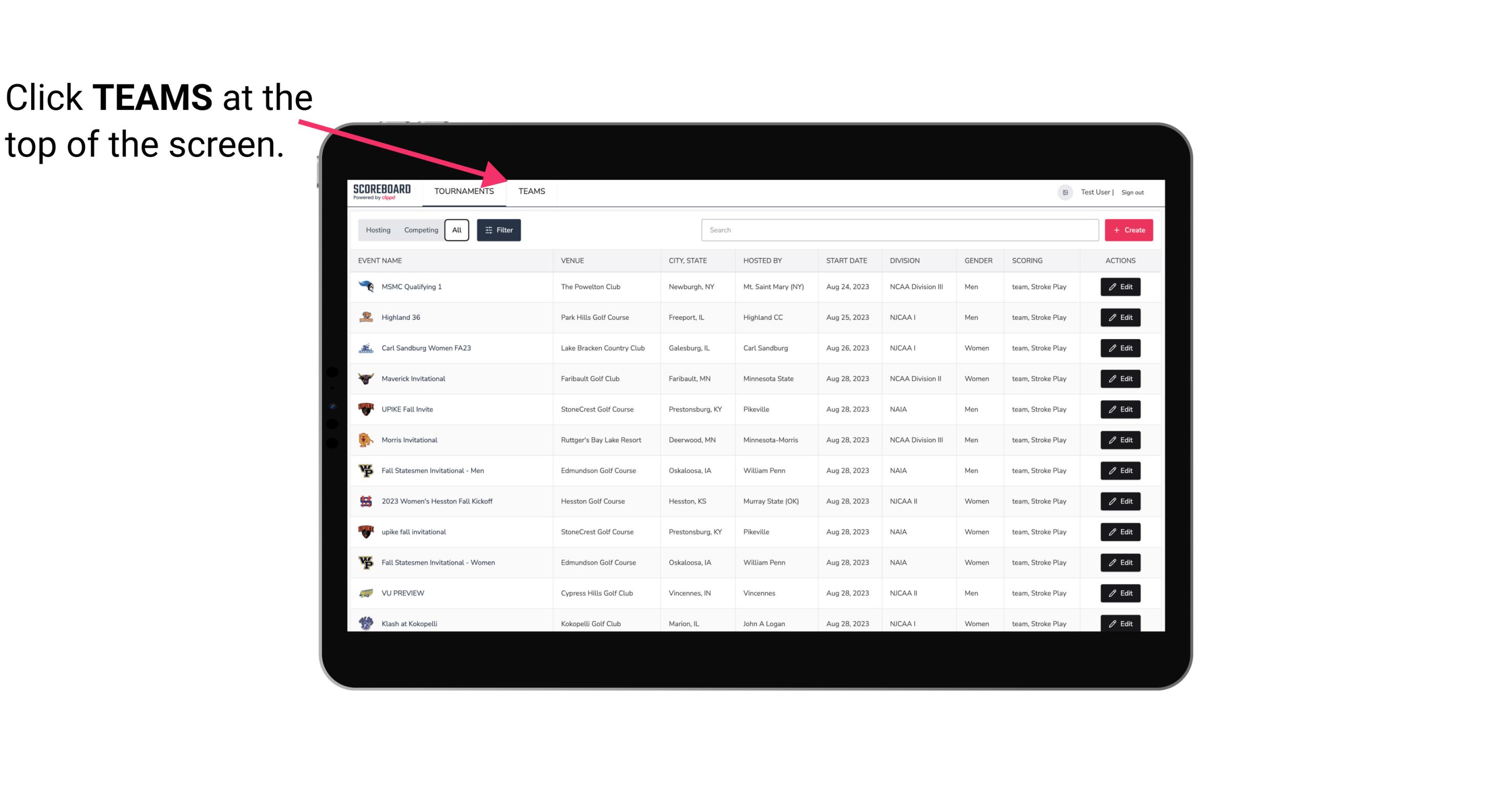
Task: Click the TEAMS navigation tab
Action: pyautogui.click(x=531, y=191)
